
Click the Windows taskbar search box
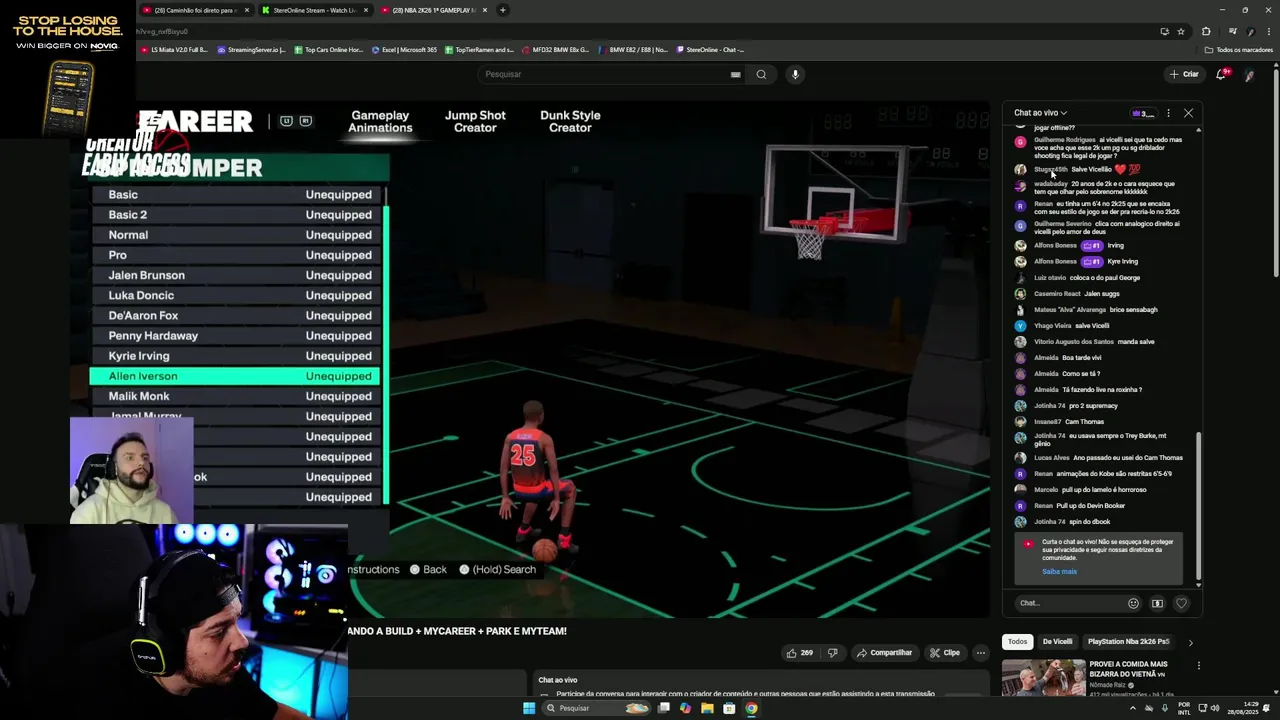pos(598,708)
